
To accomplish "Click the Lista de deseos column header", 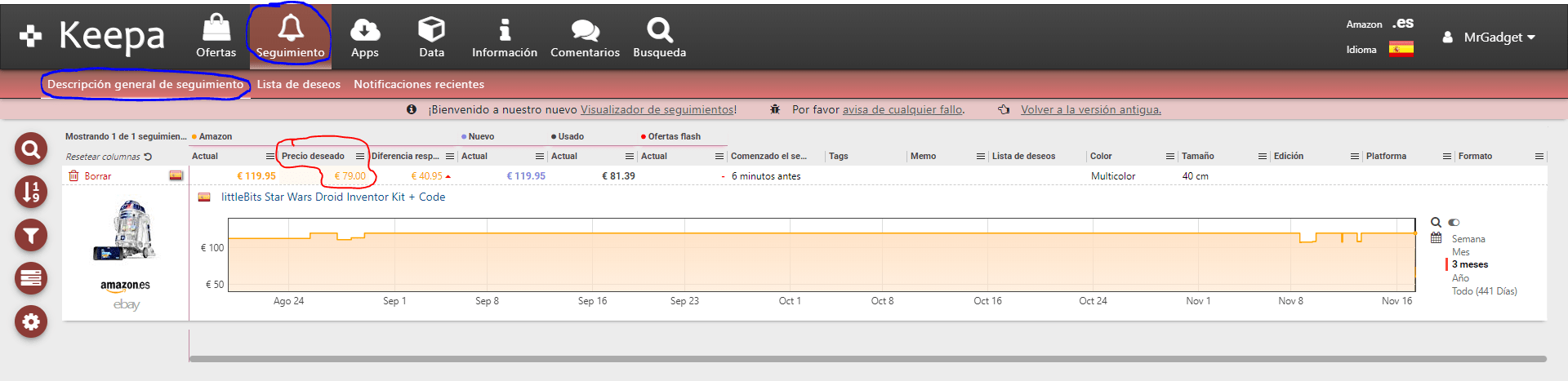I will (1023, 157).
